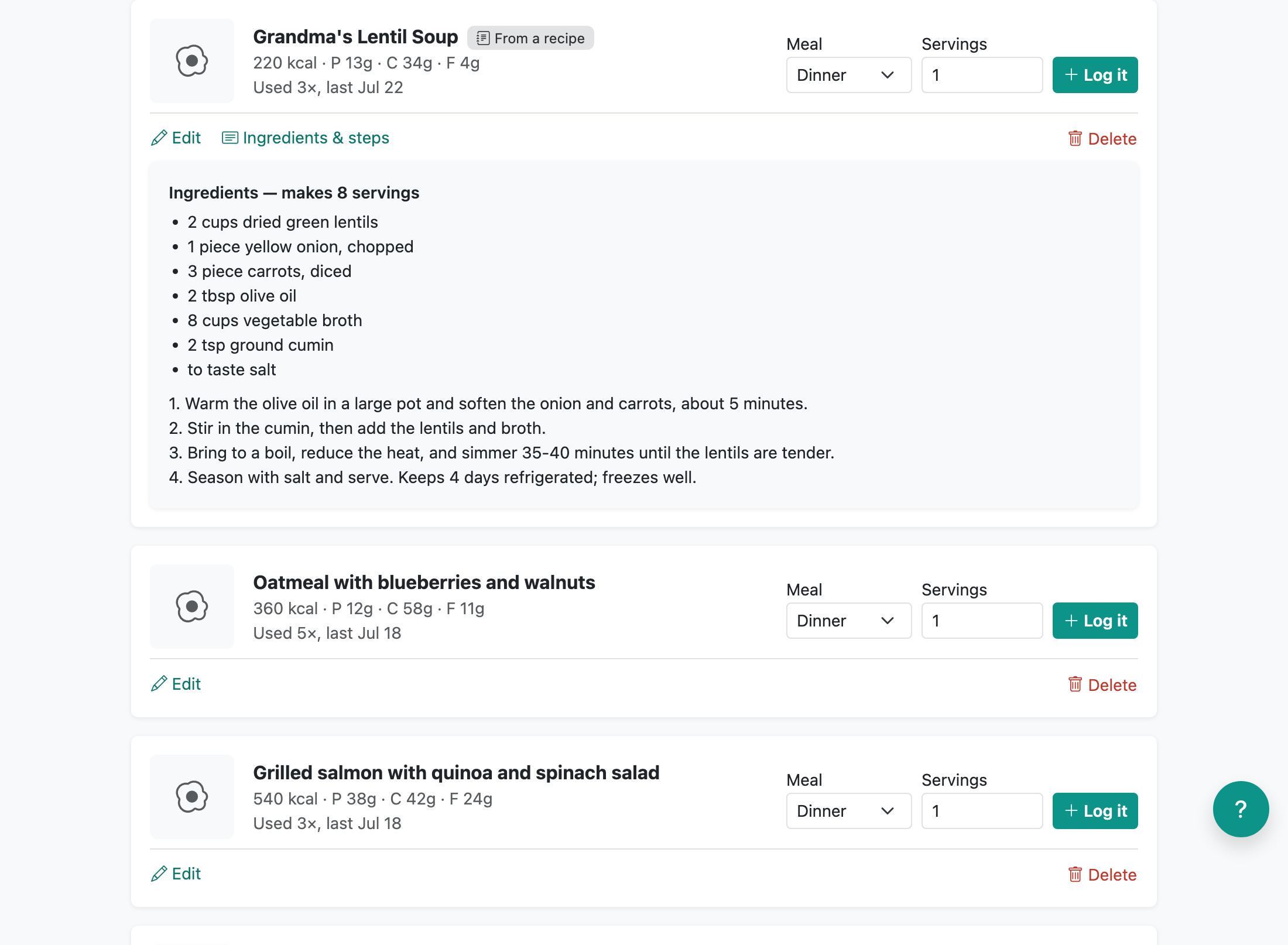Click step 3 'Bring to a boil' text
1288x945 pixels.
click(502, 453)
